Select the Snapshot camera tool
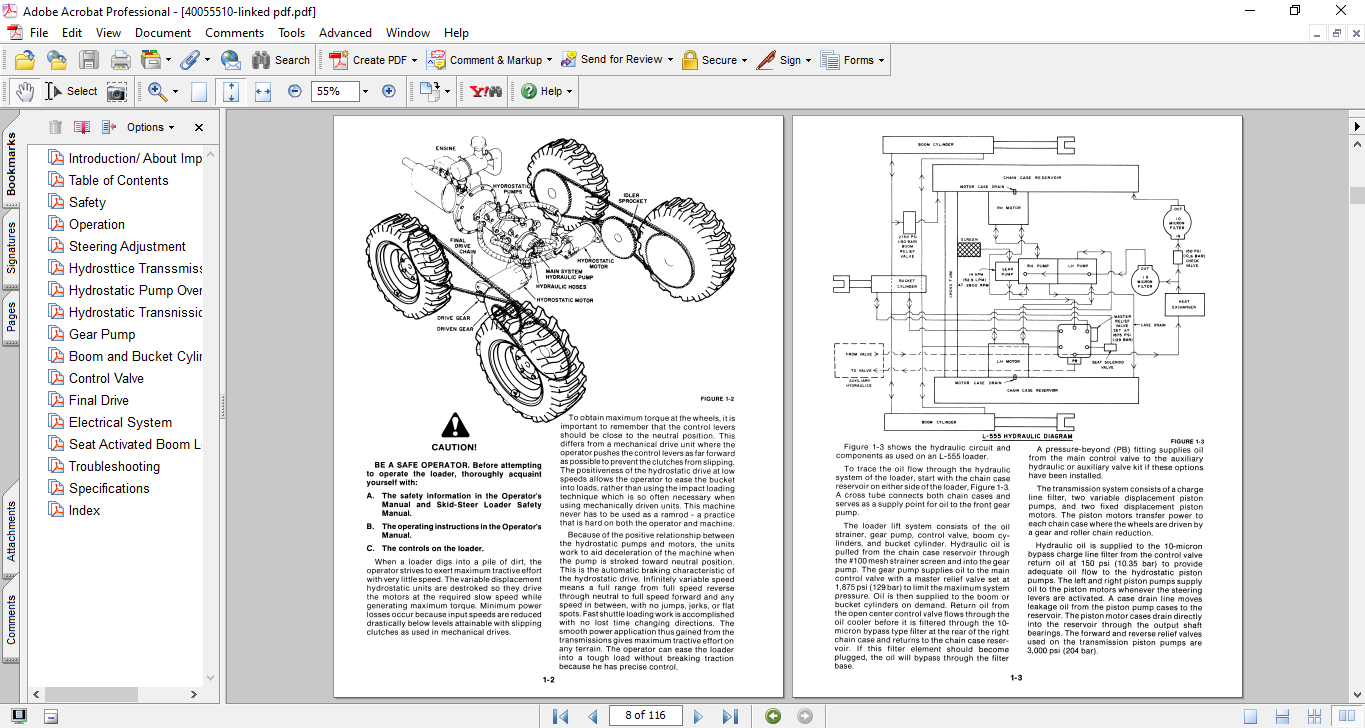The height and width of the screenshot is (728, 1365). click(117, 92)
